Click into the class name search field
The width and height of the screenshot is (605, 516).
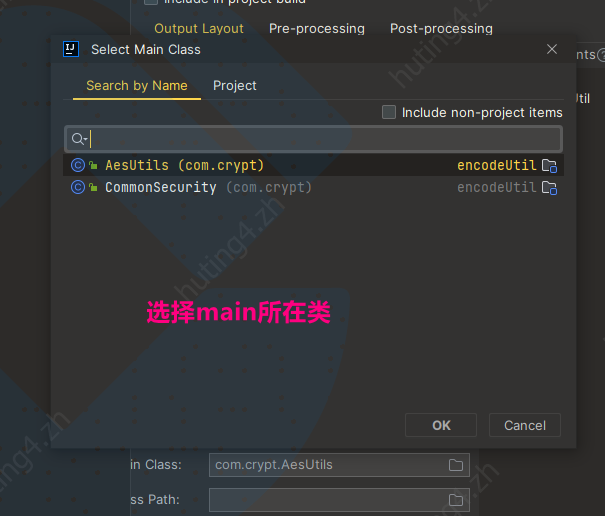(314, 139)
